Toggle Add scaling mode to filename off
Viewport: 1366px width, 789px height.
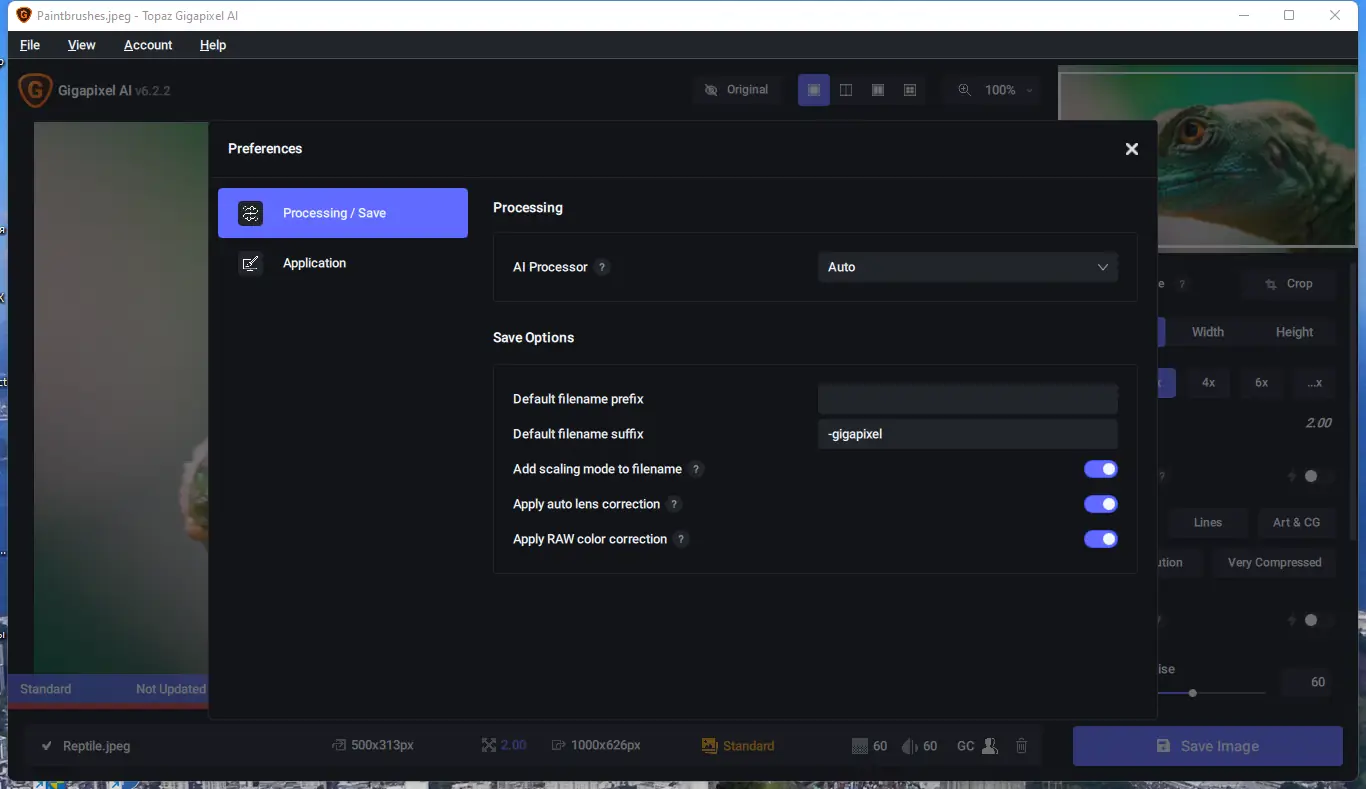1101,469
